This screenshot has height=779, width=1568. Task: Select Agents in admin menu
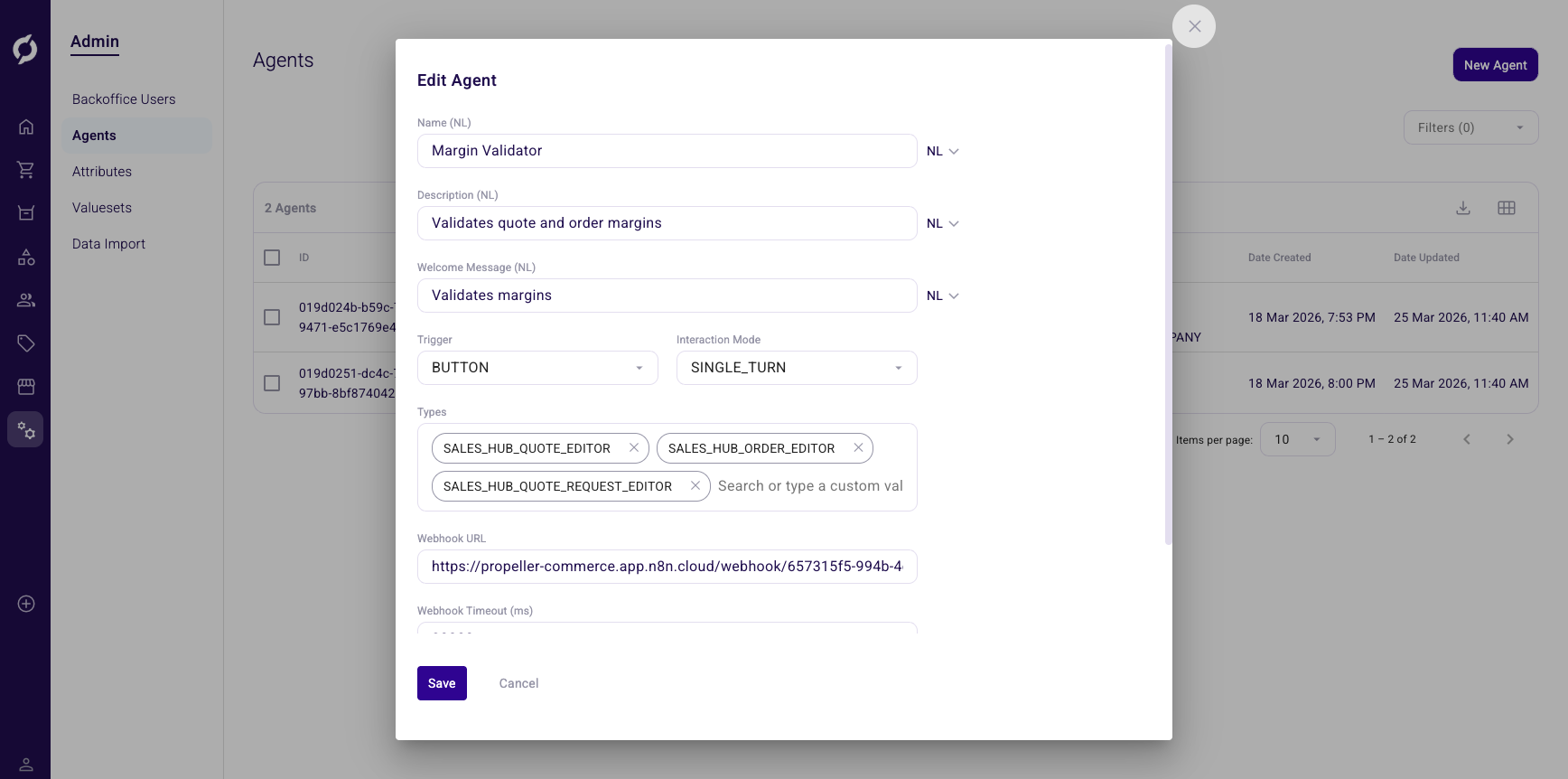[136, 136]
